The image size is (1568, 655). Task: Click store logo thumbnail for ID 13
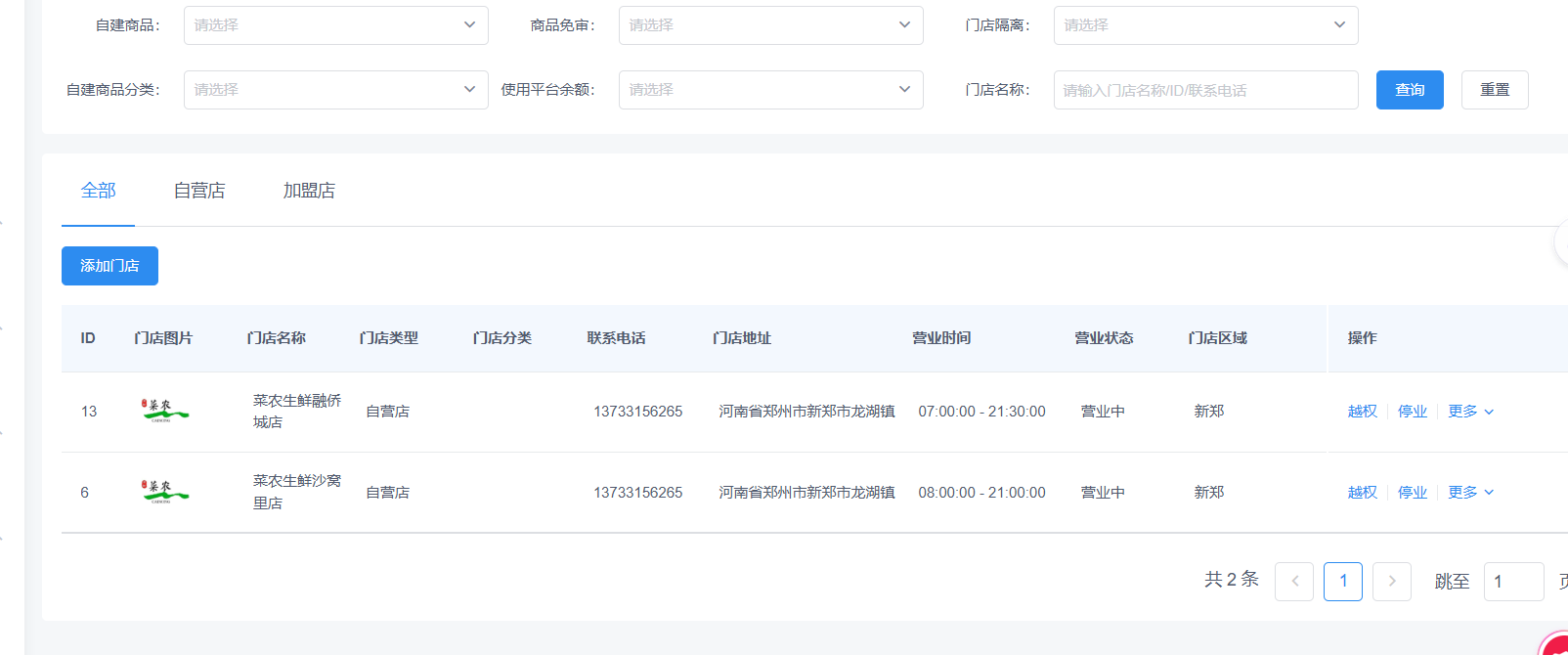tap(164, 411)
